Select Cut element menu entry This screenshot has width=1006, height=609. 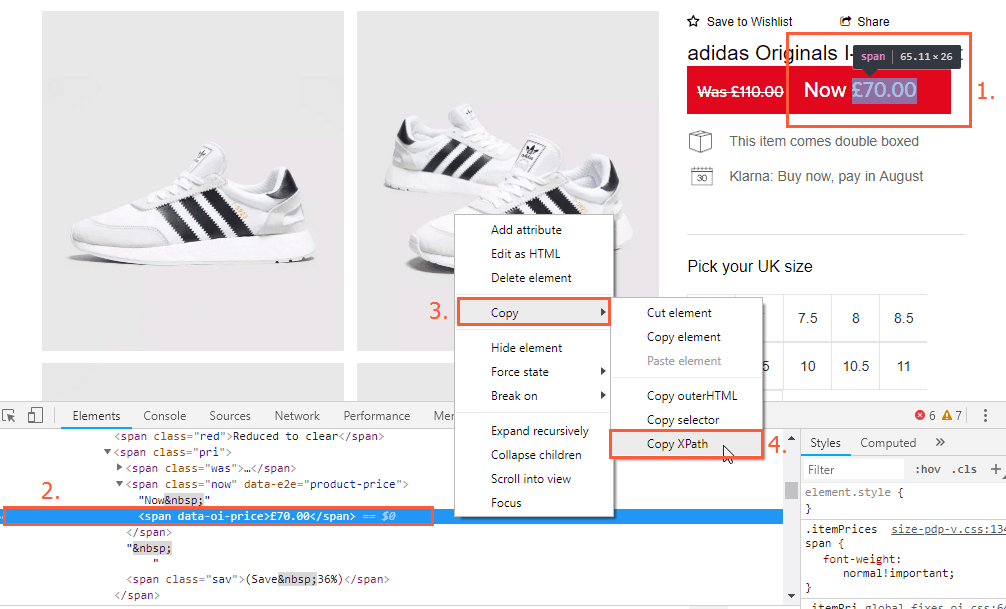point(686,313)
